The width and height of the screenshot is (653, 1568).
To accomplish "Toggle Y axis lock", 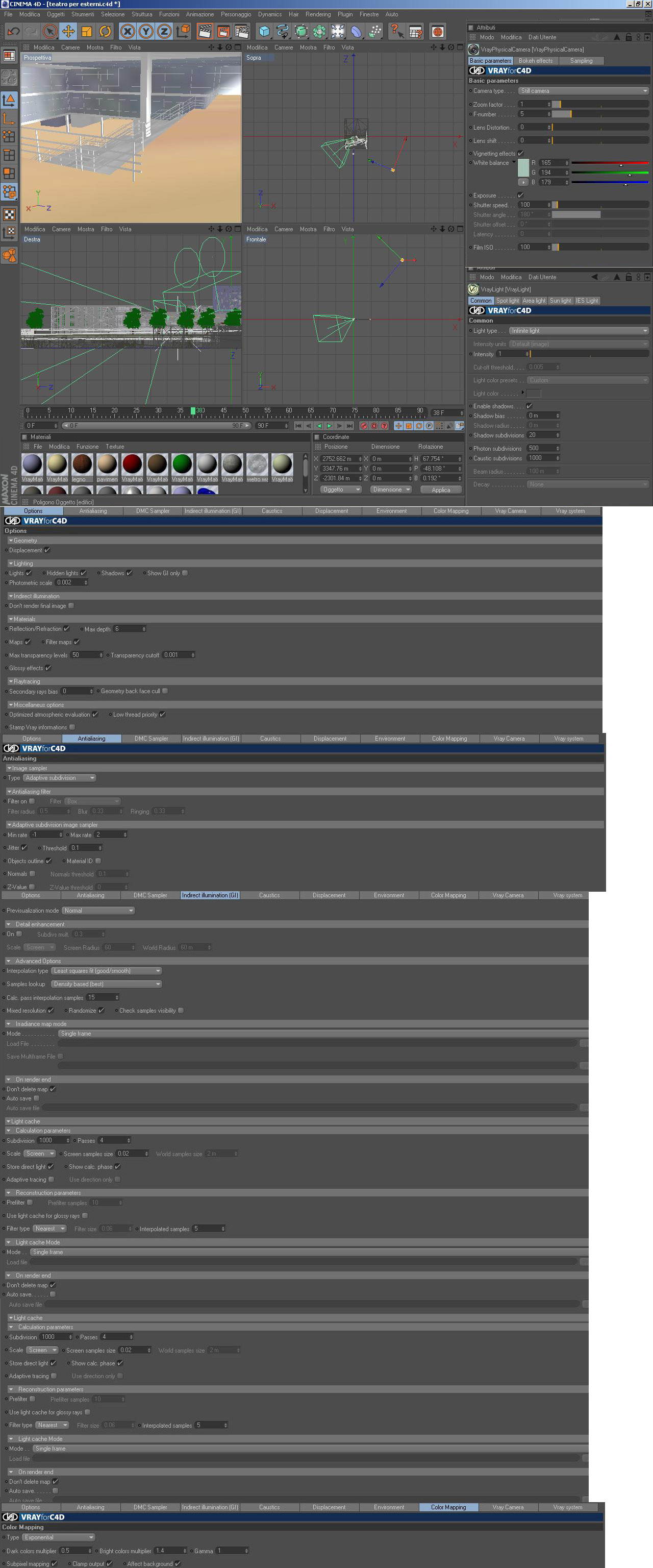I will pyautogui.click(x=145, y=31).
